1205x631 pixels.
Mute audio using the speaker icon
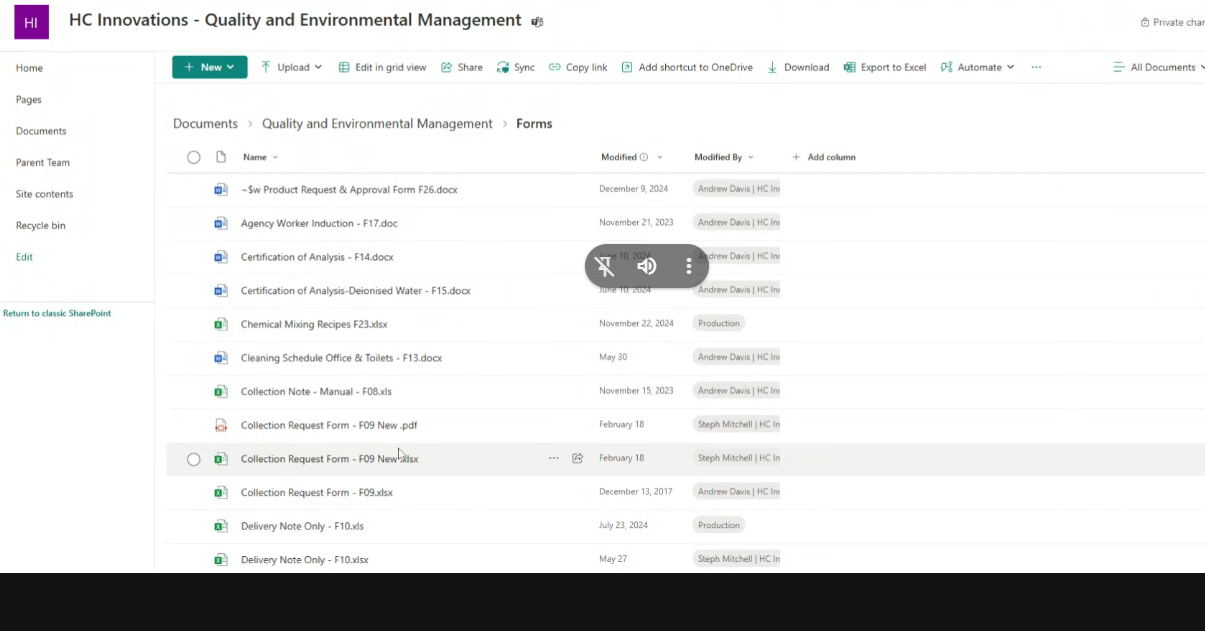(647, 266)
